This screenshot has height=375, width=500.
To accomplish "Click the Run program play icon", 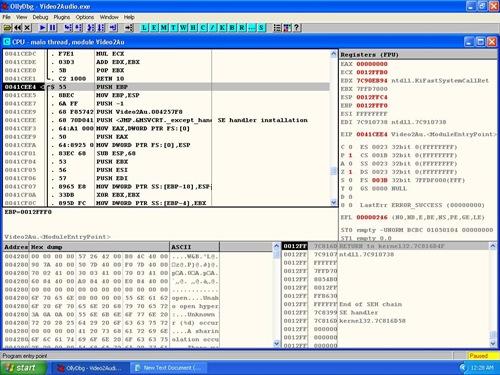I will point(43,28).
